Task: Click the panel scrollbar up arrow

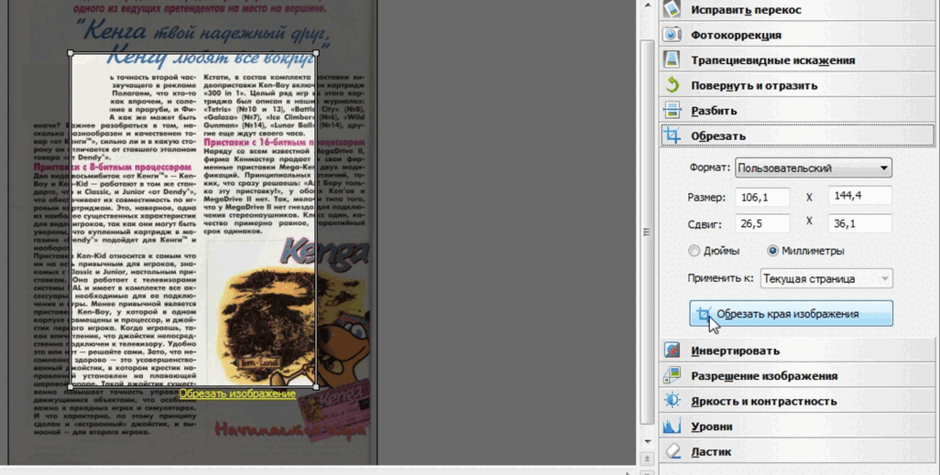Action: 647,5
